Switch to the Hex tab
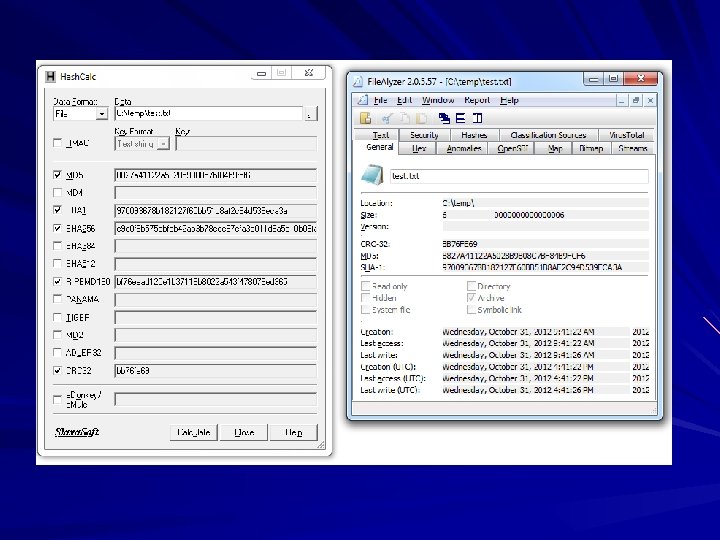The width and height of the screenshot is (720, 540). [419, 148]
